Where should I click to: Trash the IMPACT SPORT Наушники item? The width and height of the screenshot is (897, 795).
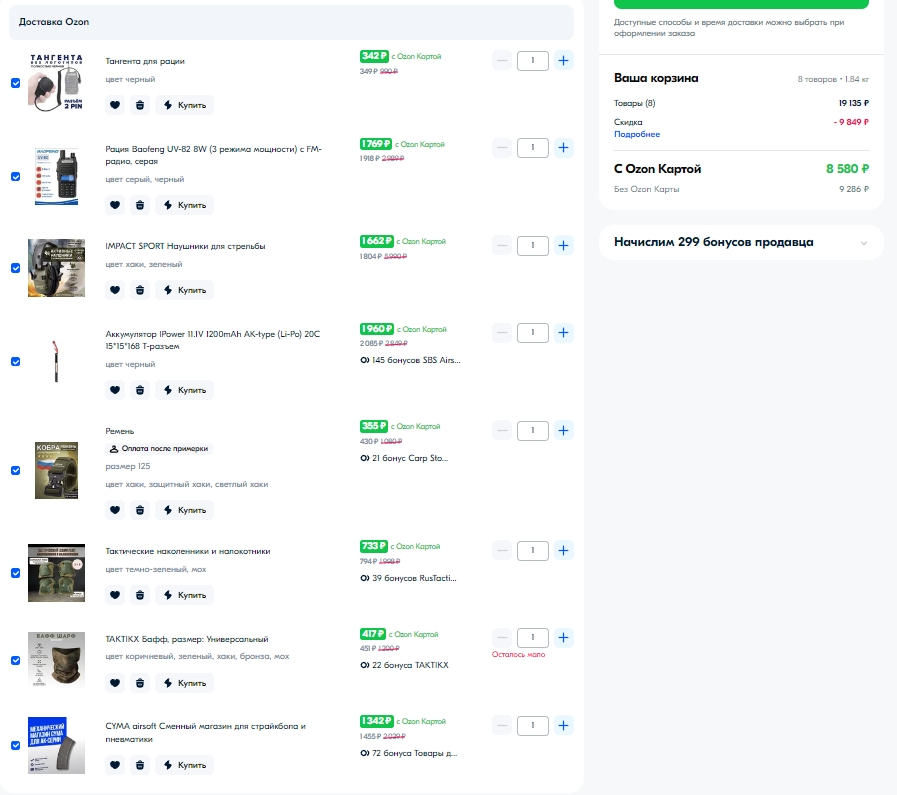[x=140, y=290]
